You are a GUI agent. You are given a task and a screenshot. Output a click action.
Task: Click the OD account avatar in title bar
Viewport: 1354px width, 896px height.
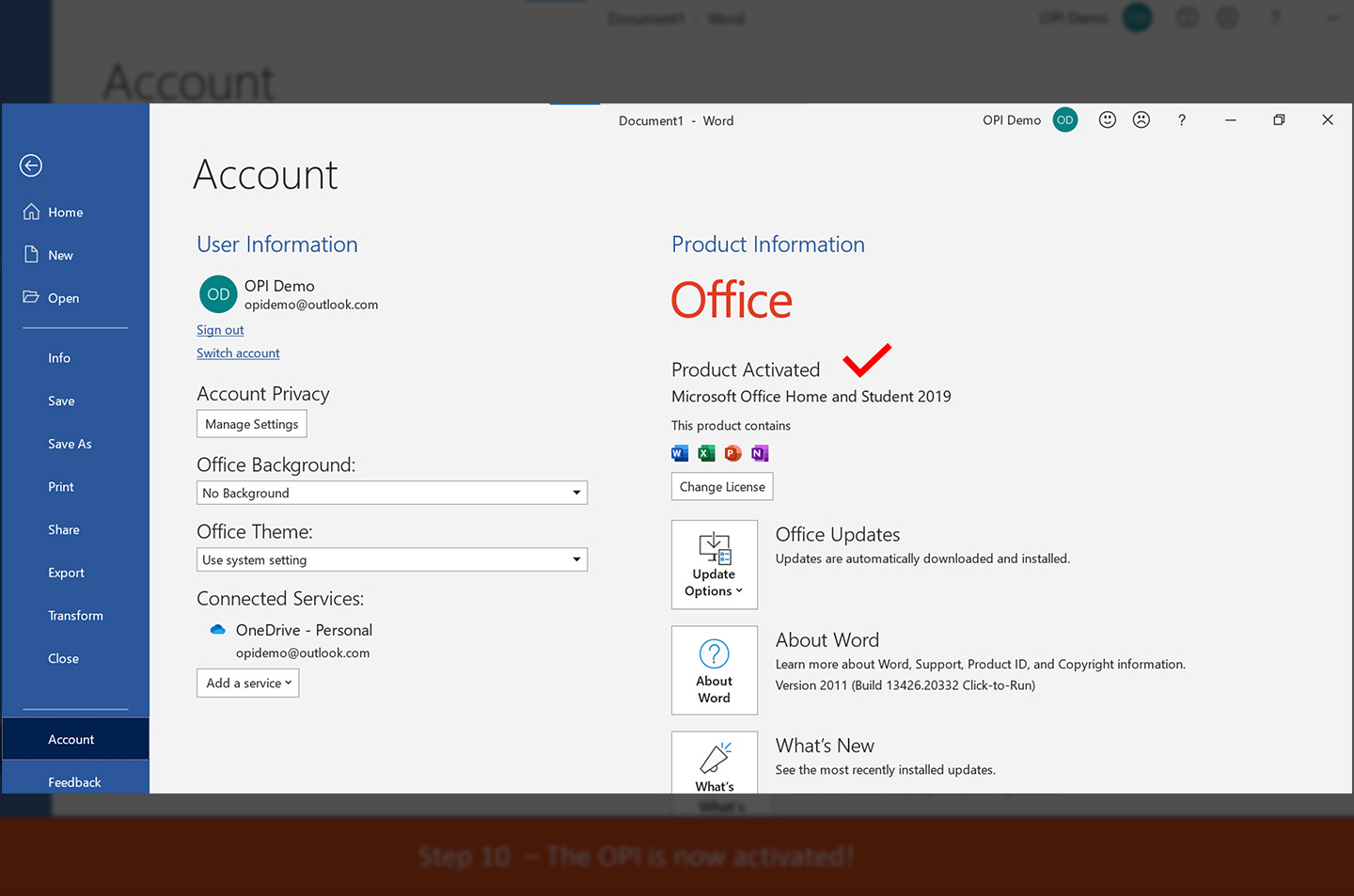point(1065,120)
